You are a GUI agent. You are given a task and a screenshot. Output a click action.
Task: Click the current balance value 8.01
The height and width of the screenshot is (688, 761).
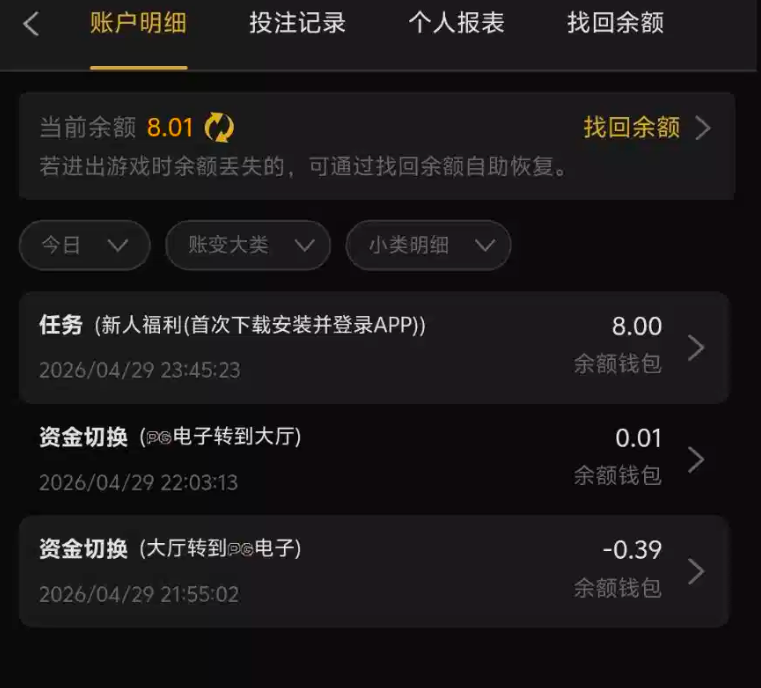(170, 128)
